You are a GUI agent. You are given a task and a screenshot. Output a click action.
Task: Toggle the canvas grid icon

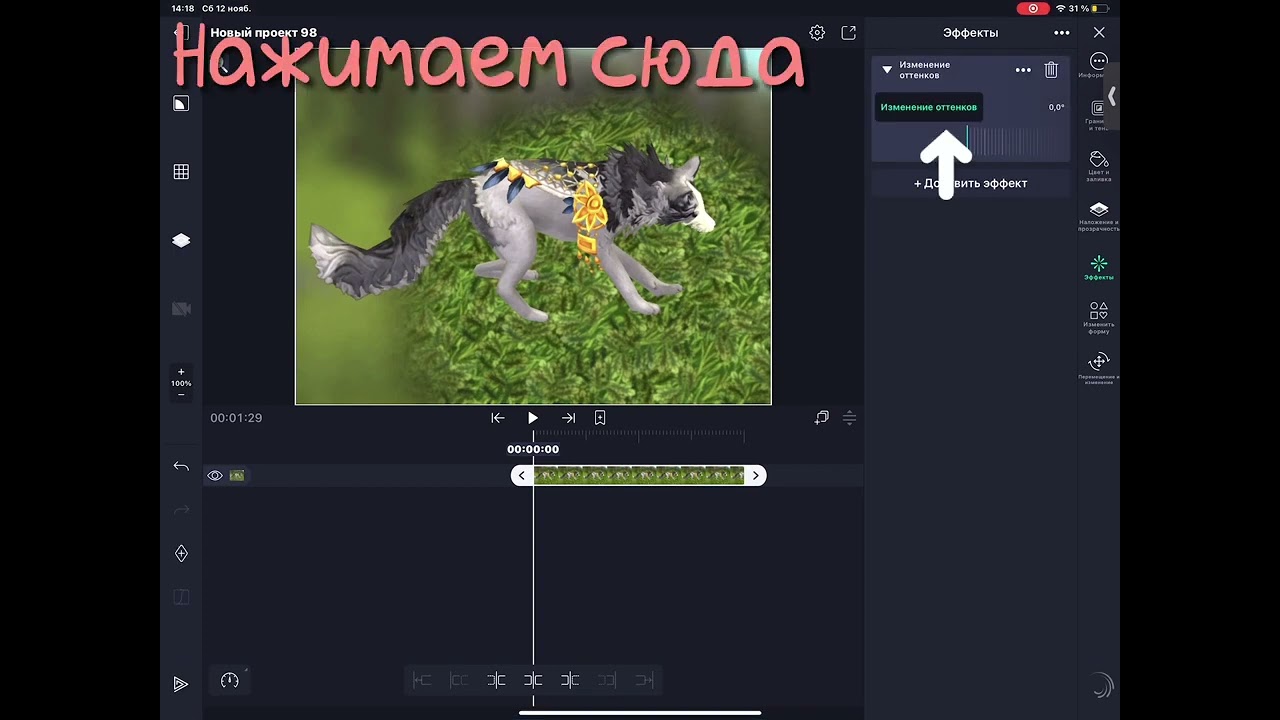point(181,172)
